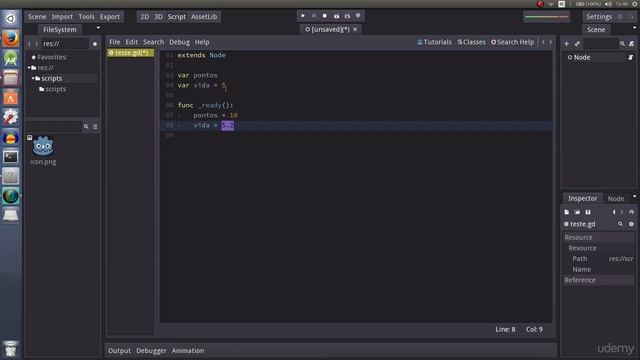Image resolution: width=640 pixels, height=360 pixels.
Task: Open the Output bottom panel
Action: [119, 351]
